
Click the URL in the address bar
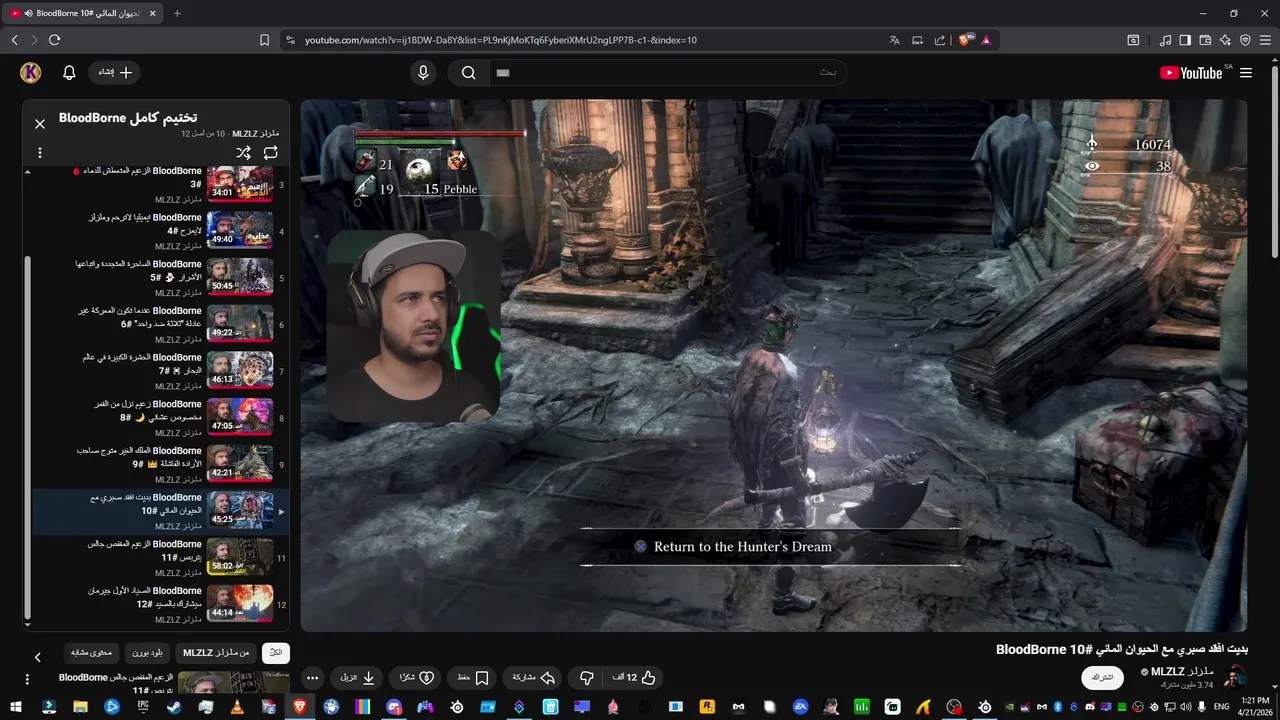(501, 40)
